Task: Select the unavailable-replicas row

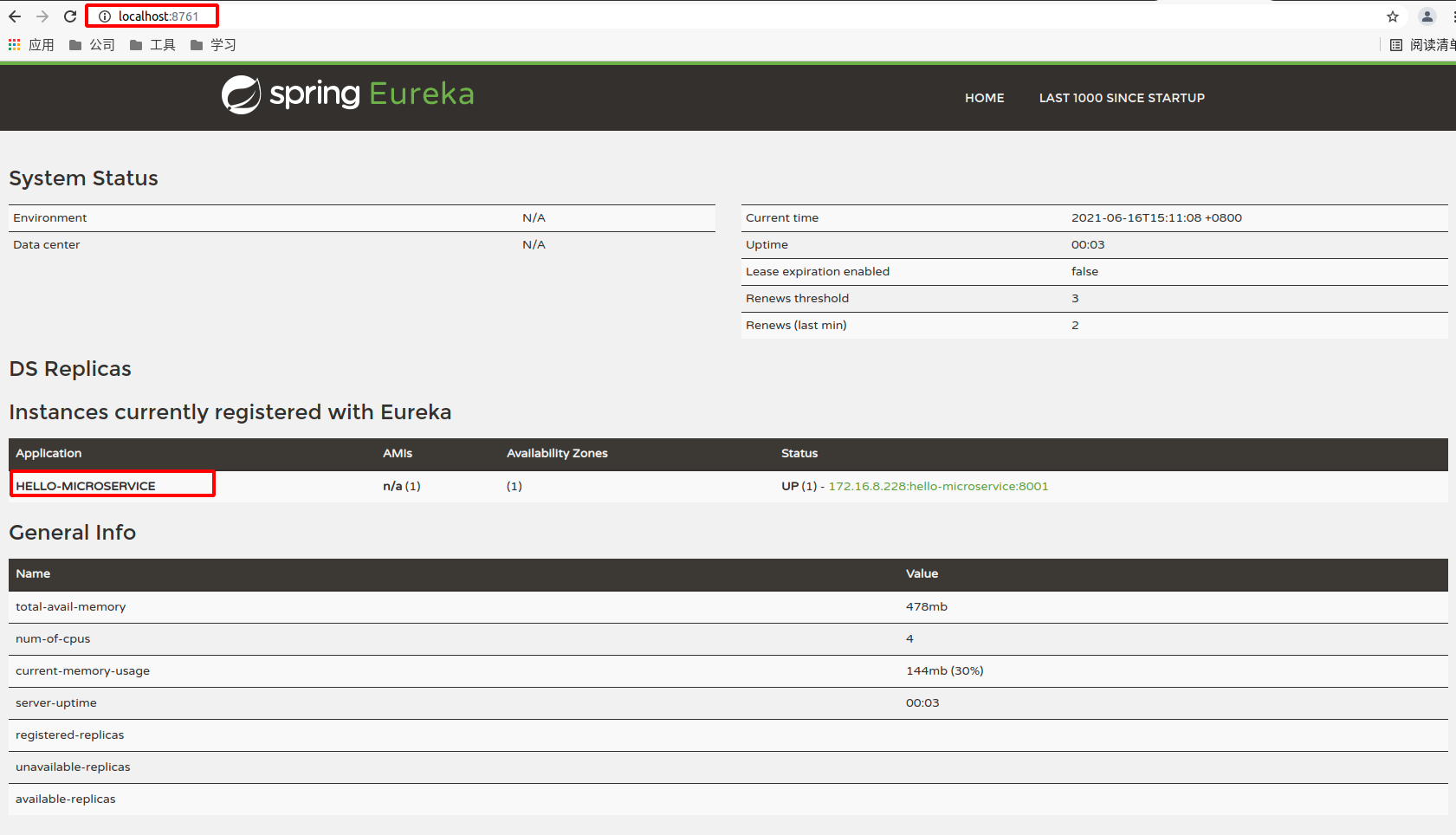Action: click(728, 767)
